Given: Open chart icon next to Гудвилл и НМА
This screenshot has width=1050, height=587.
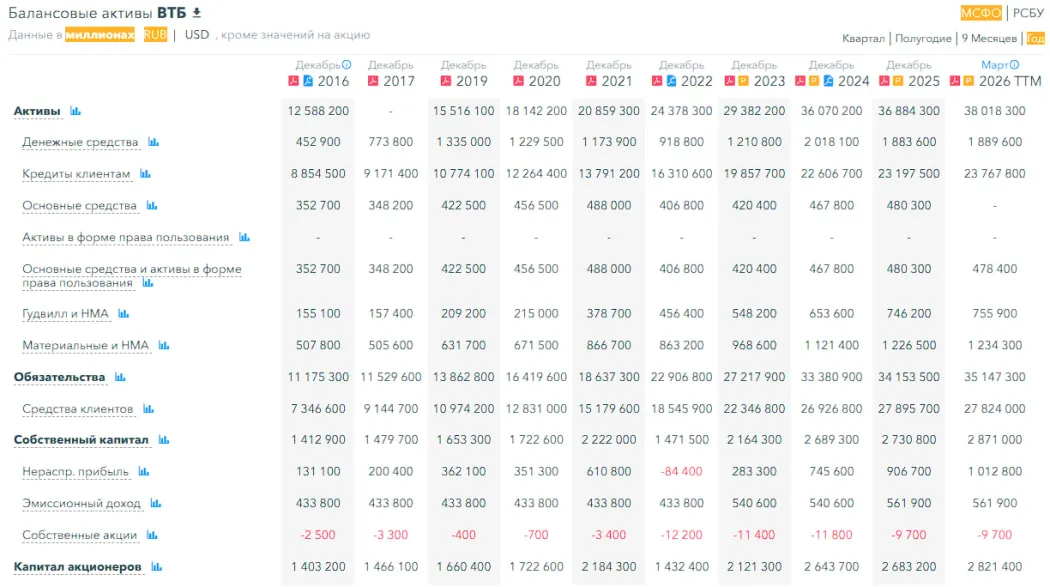Looking at the screenshot, I should (124, 314).
